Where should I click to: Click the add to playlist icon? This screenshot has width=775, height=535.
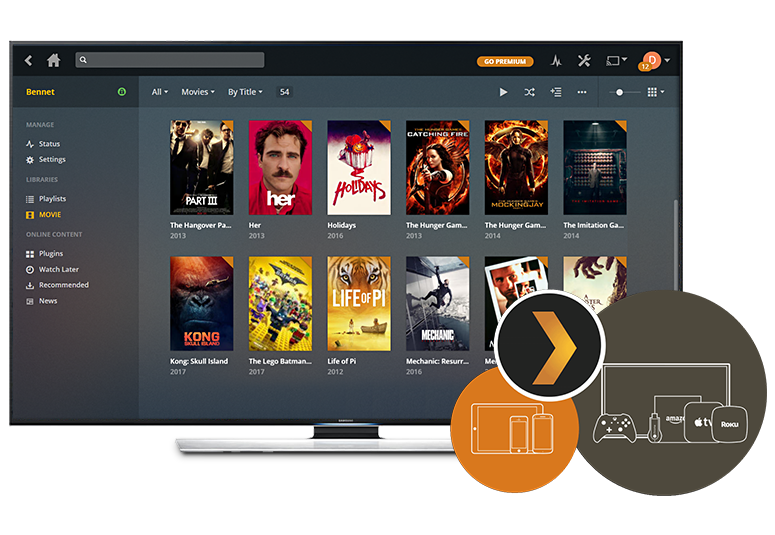tap(555, 92)
